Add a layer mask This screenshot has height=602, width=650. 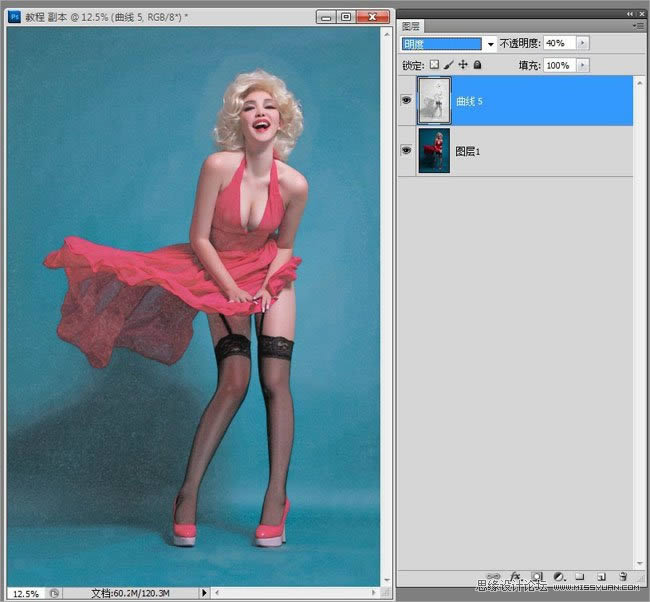(x=536, y=577)
